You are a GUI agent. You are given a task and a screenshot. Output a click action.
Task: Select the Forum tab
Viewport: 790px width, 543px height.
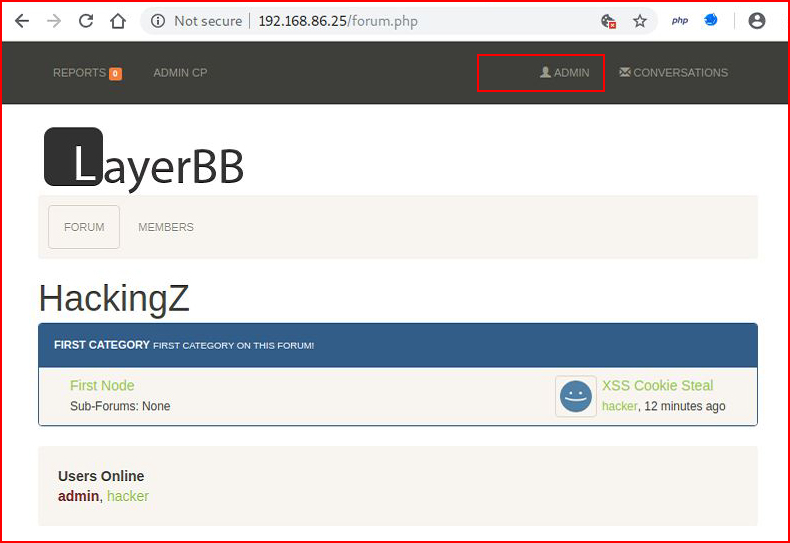tap(84, 227)
